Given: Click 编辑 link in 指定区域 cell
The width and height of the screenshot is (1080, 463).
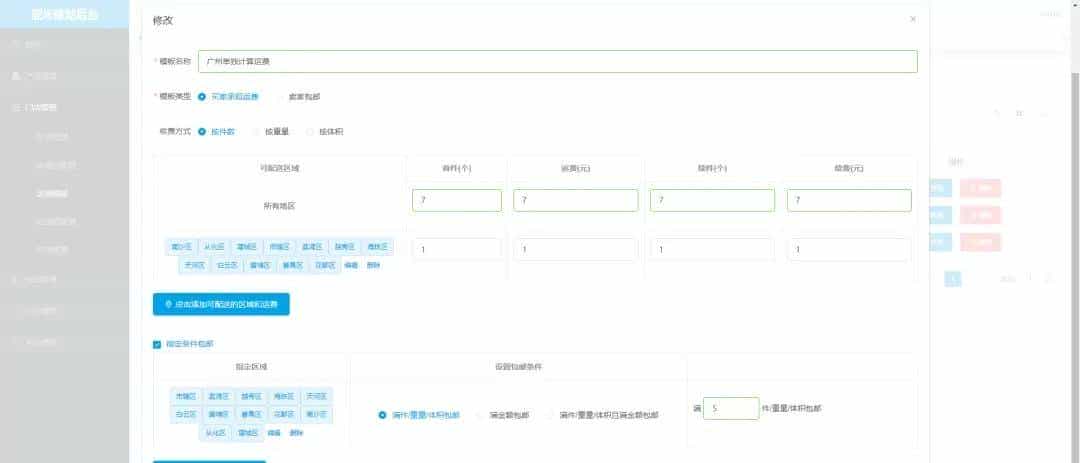Looking at the screenshot, I should click(274, 433).
